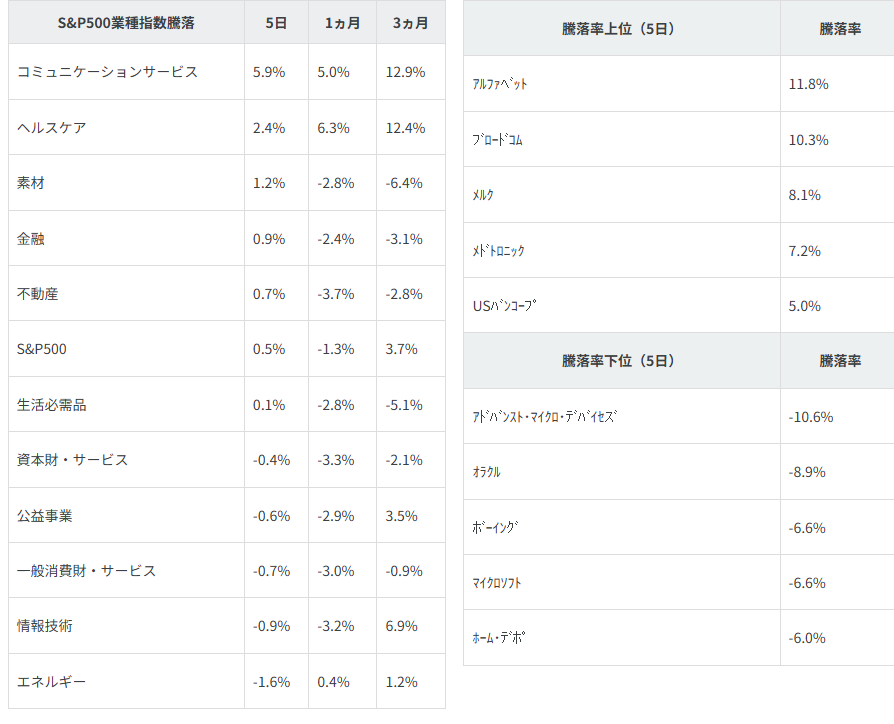Select the 1ヵ月 column header
Viewport: 894px width, 724px height.
click(342, 23)
